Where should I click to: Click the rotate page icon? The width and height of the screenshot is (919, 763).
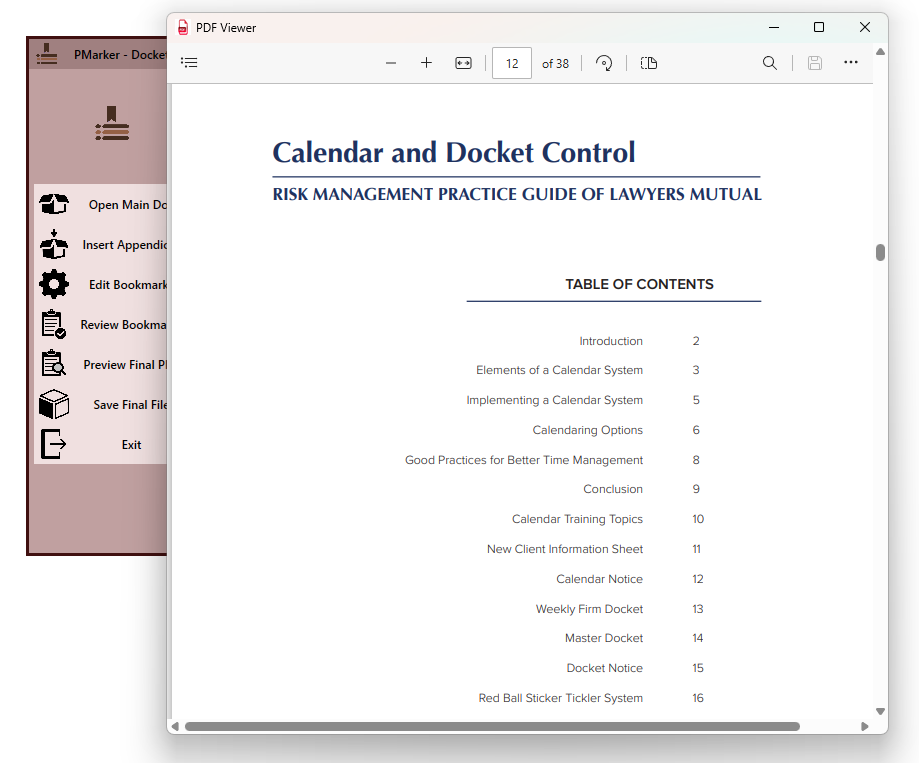604,63
